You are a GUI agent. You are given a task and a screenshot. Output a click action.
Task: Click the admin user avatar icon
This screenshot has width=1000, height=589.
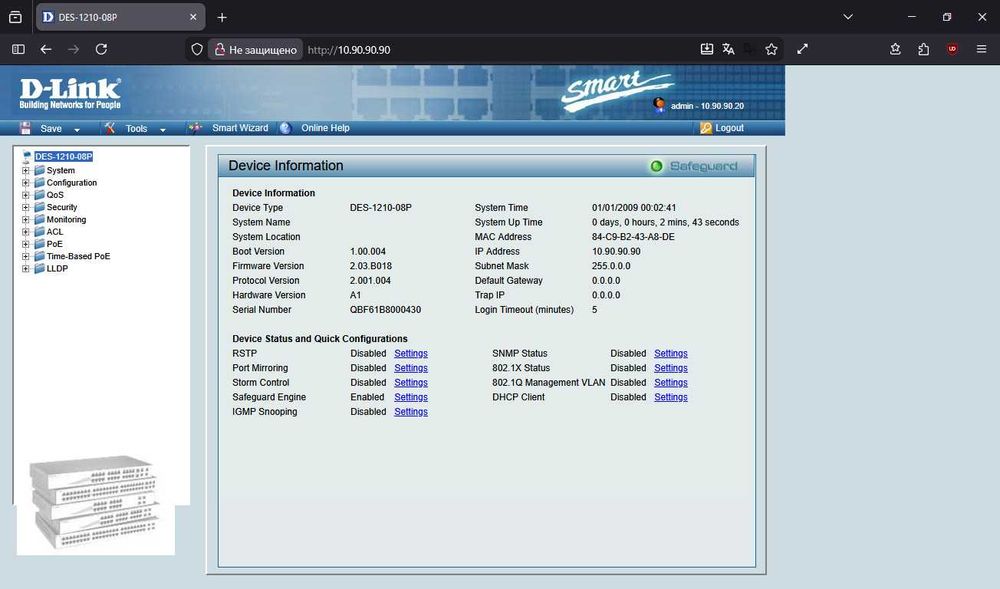pos(659,105)
